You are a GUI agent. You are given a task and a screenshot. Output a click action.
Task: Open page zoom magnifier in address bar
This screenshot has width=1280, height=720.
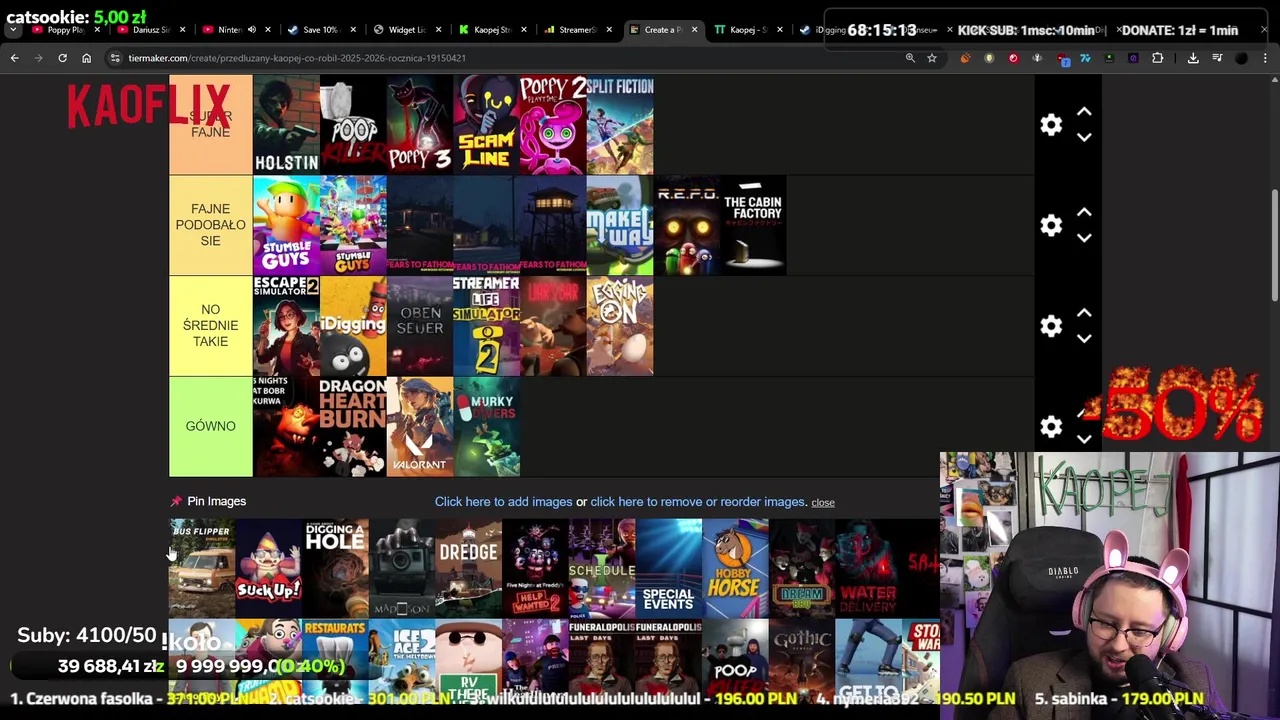click(910, 58)
